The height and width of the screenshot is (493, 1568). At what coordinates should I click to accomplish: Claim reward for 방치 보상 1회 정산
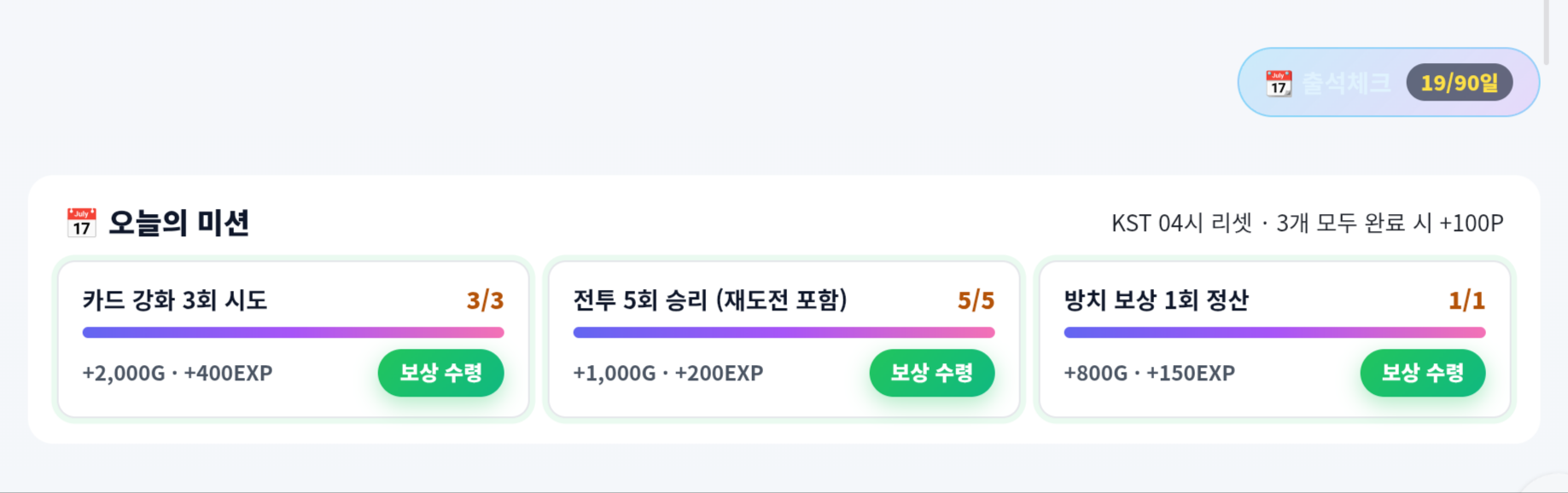click(x=1423, y=373)
